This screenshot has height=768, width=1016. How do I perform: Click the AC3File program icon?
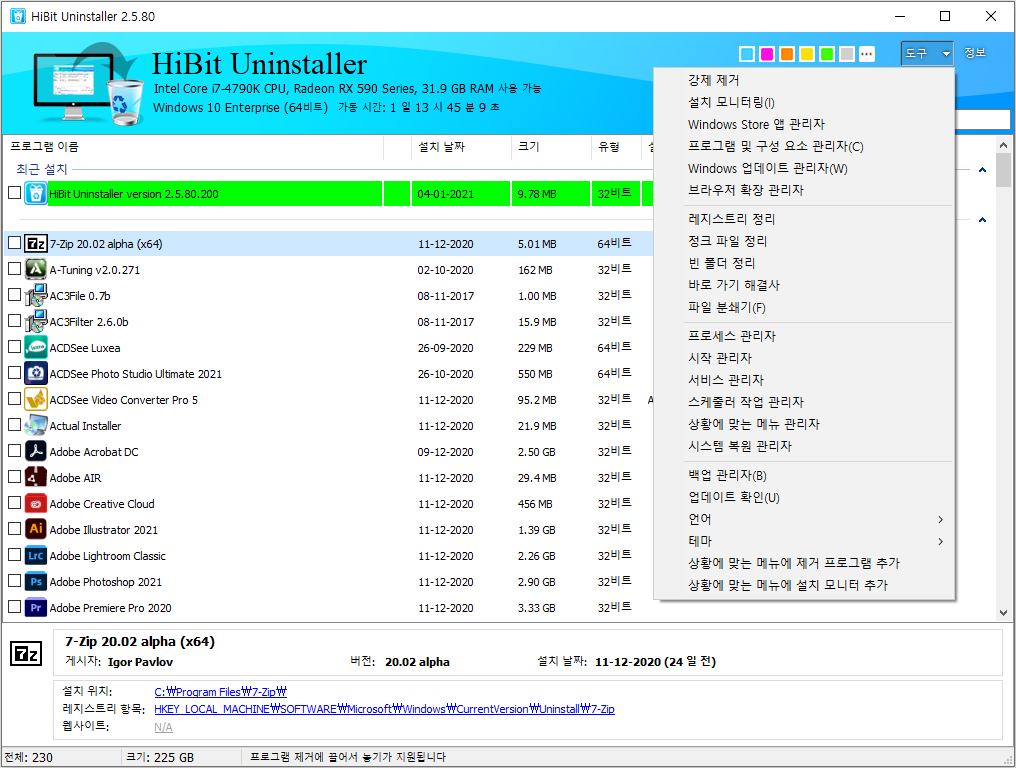pos(36,296)
